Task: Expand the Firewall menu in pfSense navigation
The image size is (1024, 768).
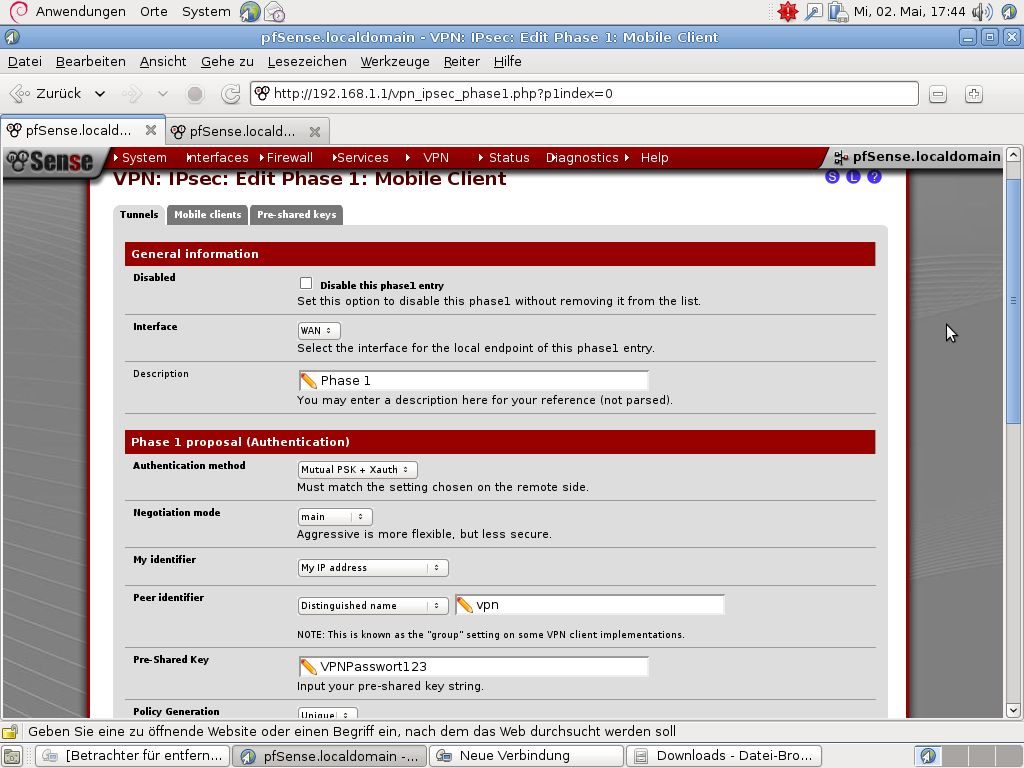Action: click(286, 157)
